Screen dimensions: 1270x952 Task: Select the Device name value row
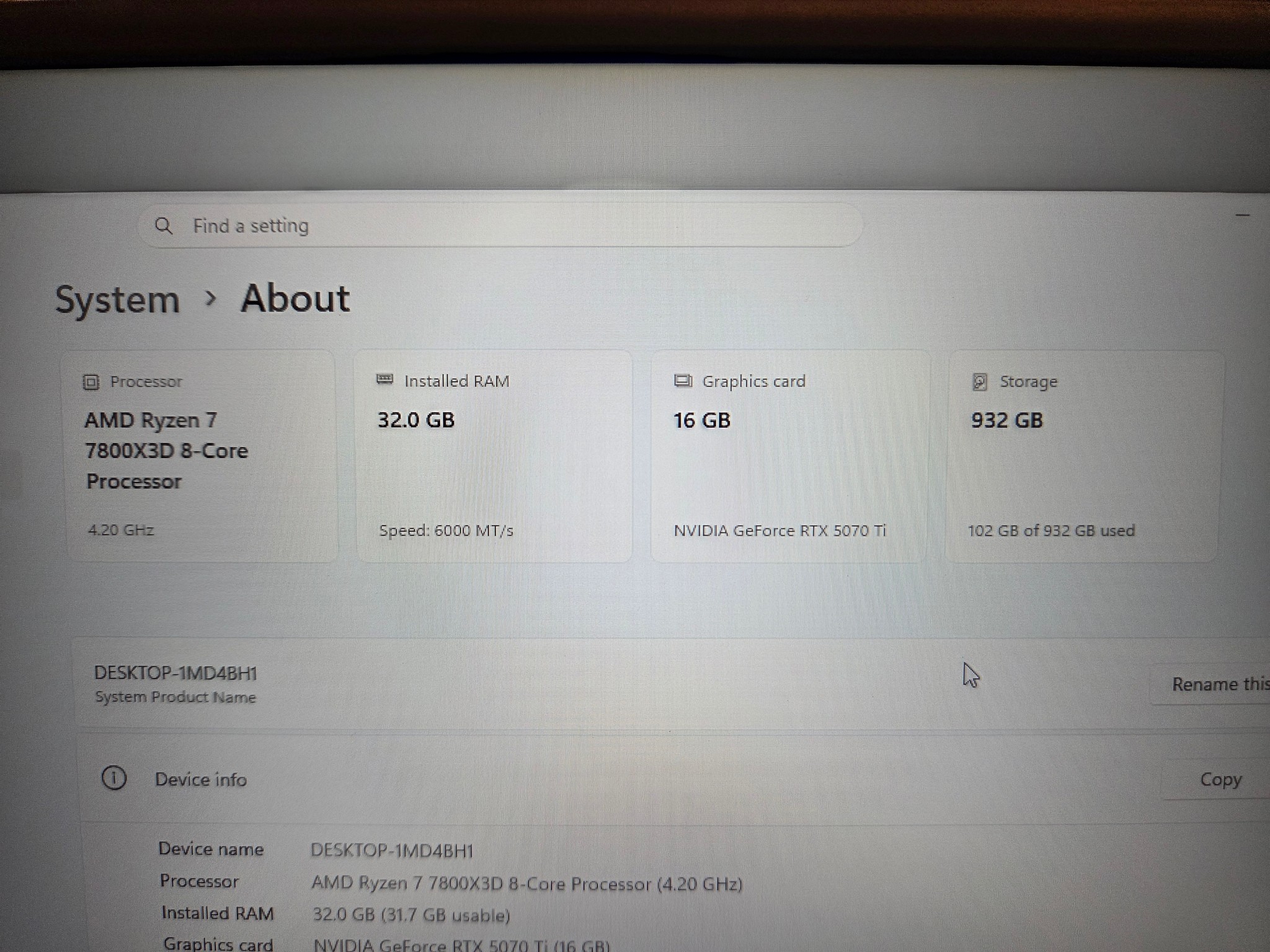pos(392,850)
